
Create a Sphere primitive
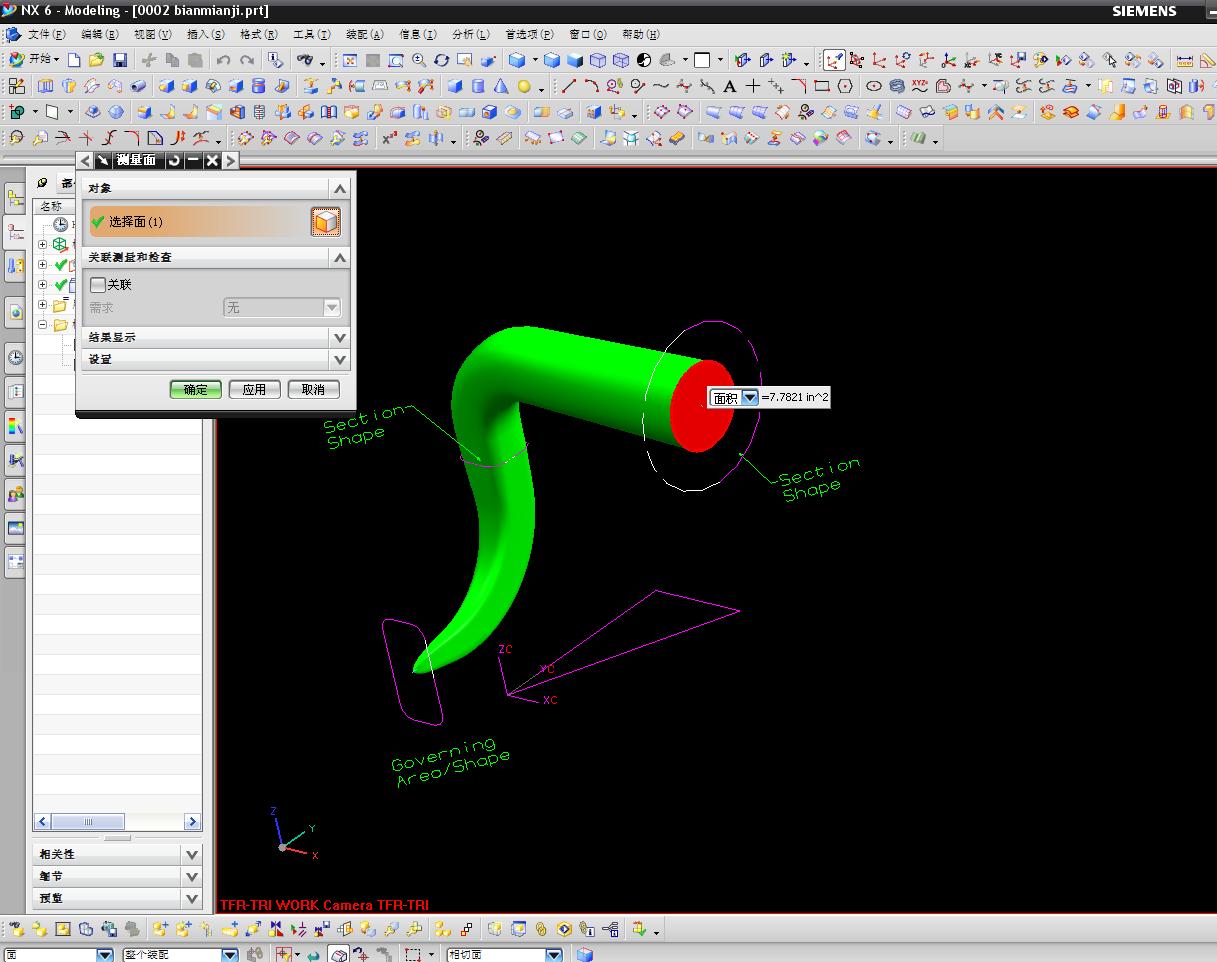click(524, 86)
